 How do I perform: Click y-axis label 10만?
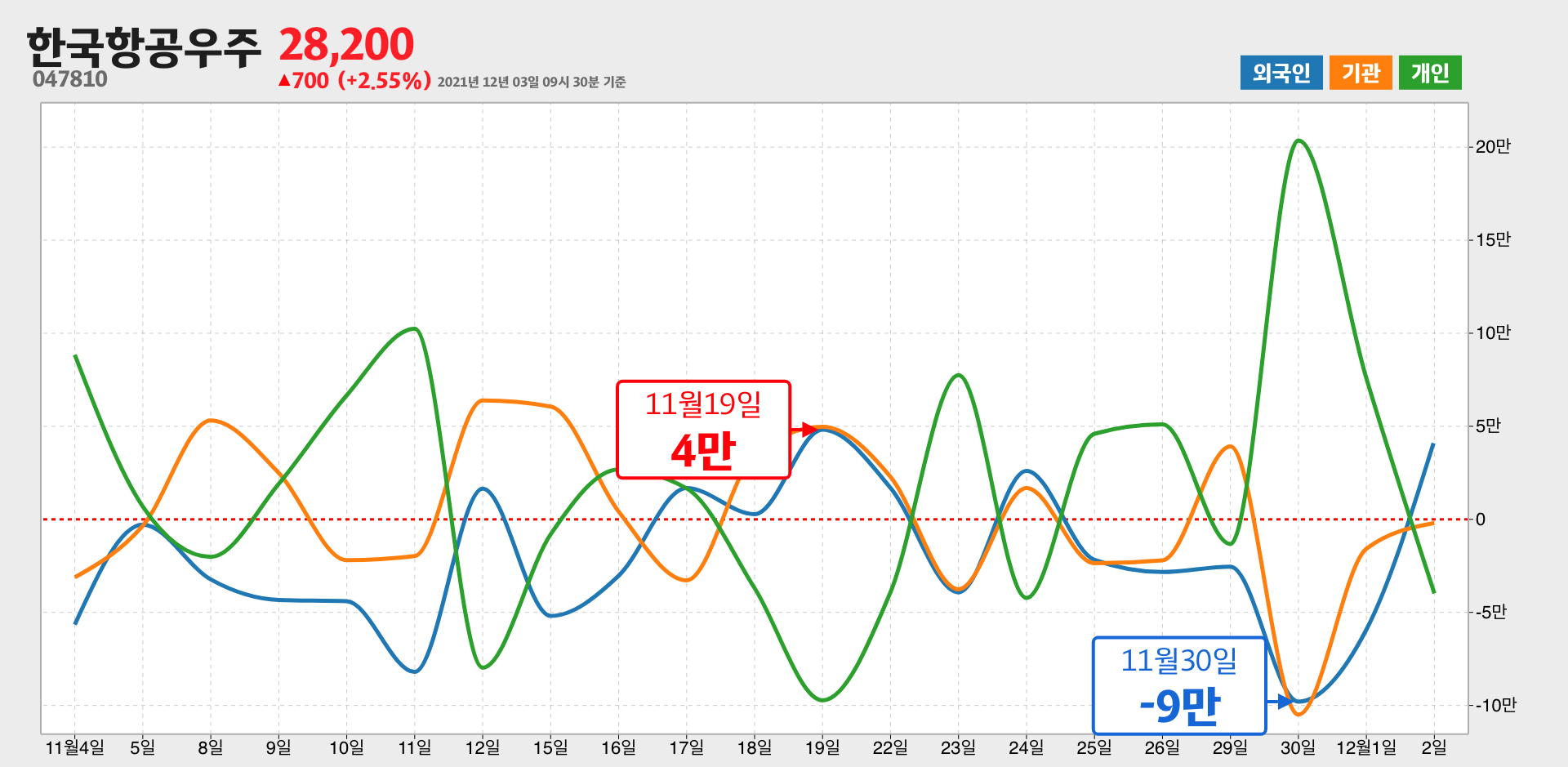click(x=1493, y=333)
